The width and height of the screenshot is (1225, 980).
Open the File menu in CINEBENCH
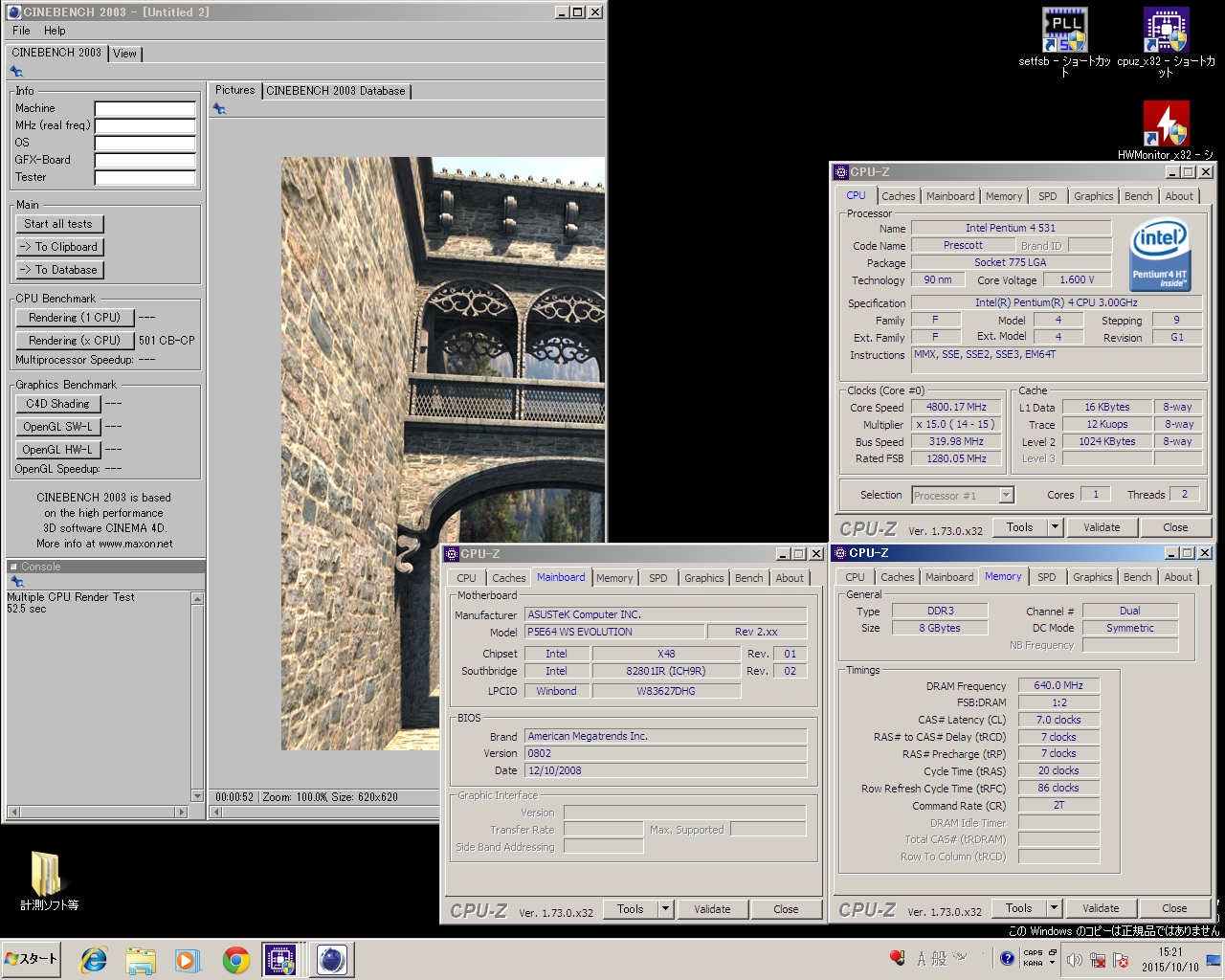click(21, 31)
